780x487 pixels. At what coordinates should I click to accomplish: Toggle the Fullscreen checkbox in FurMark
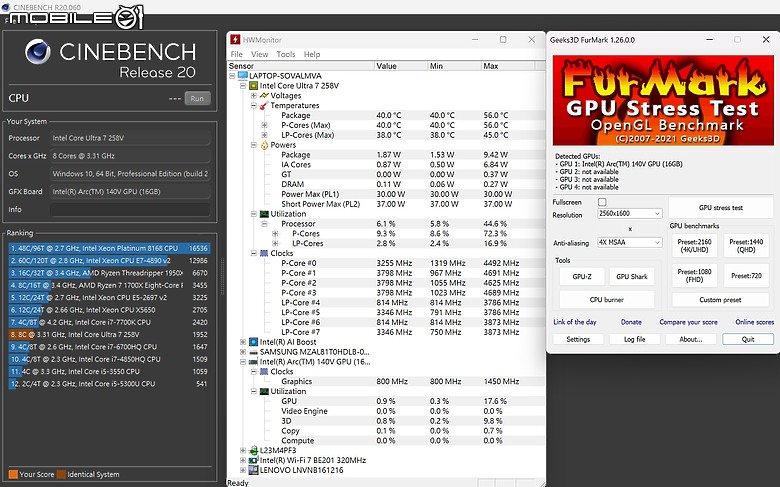click(602, 202)
